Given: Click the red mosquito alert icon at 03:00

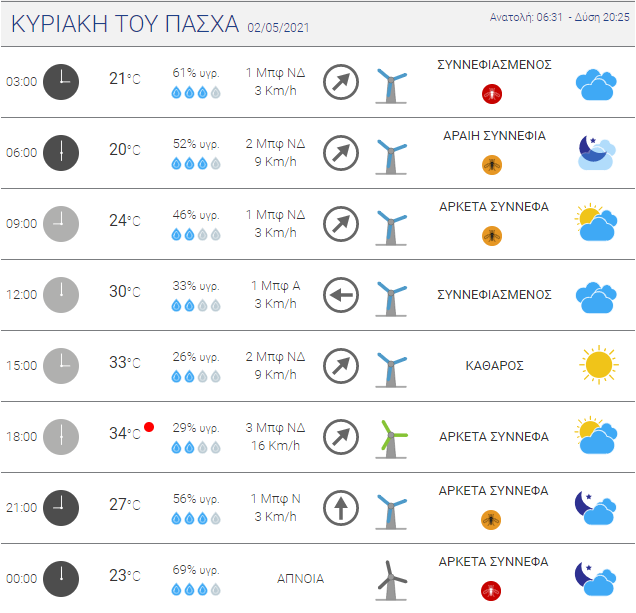Looking at the screenshot, I should pos(492,94).
